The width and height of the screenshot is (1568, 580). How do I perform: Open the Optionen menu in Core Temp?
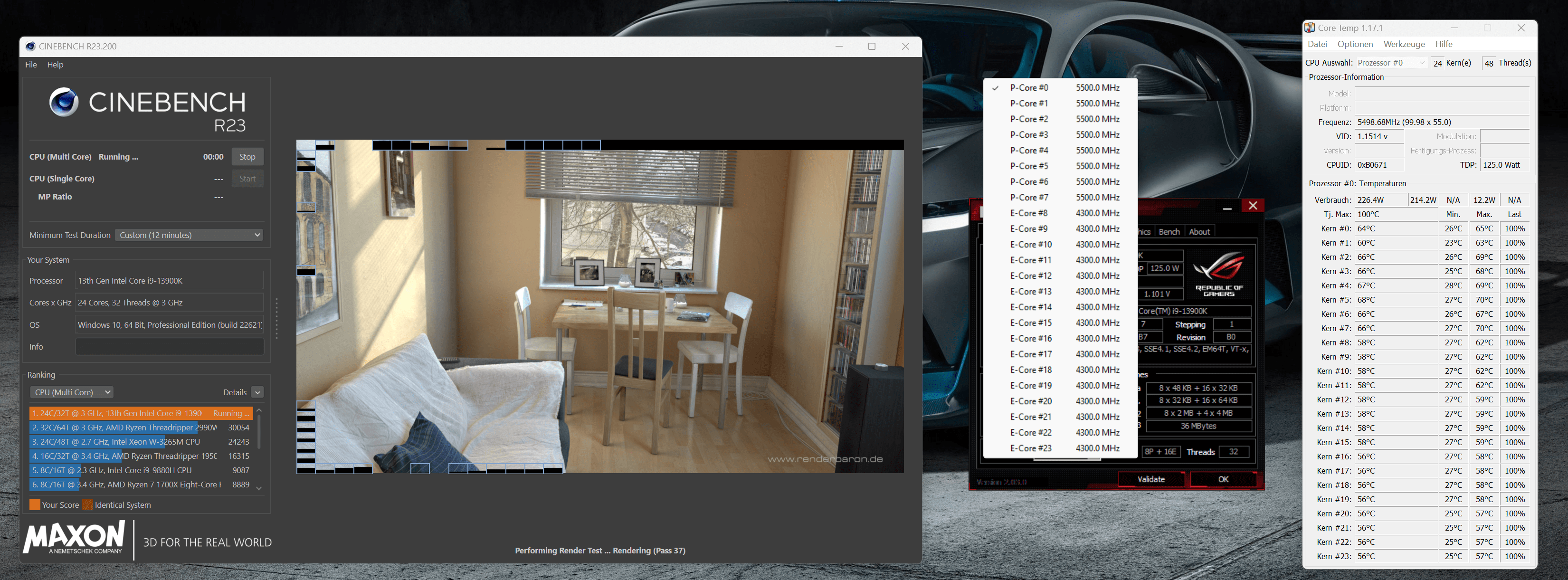[x=1355, y=44]
